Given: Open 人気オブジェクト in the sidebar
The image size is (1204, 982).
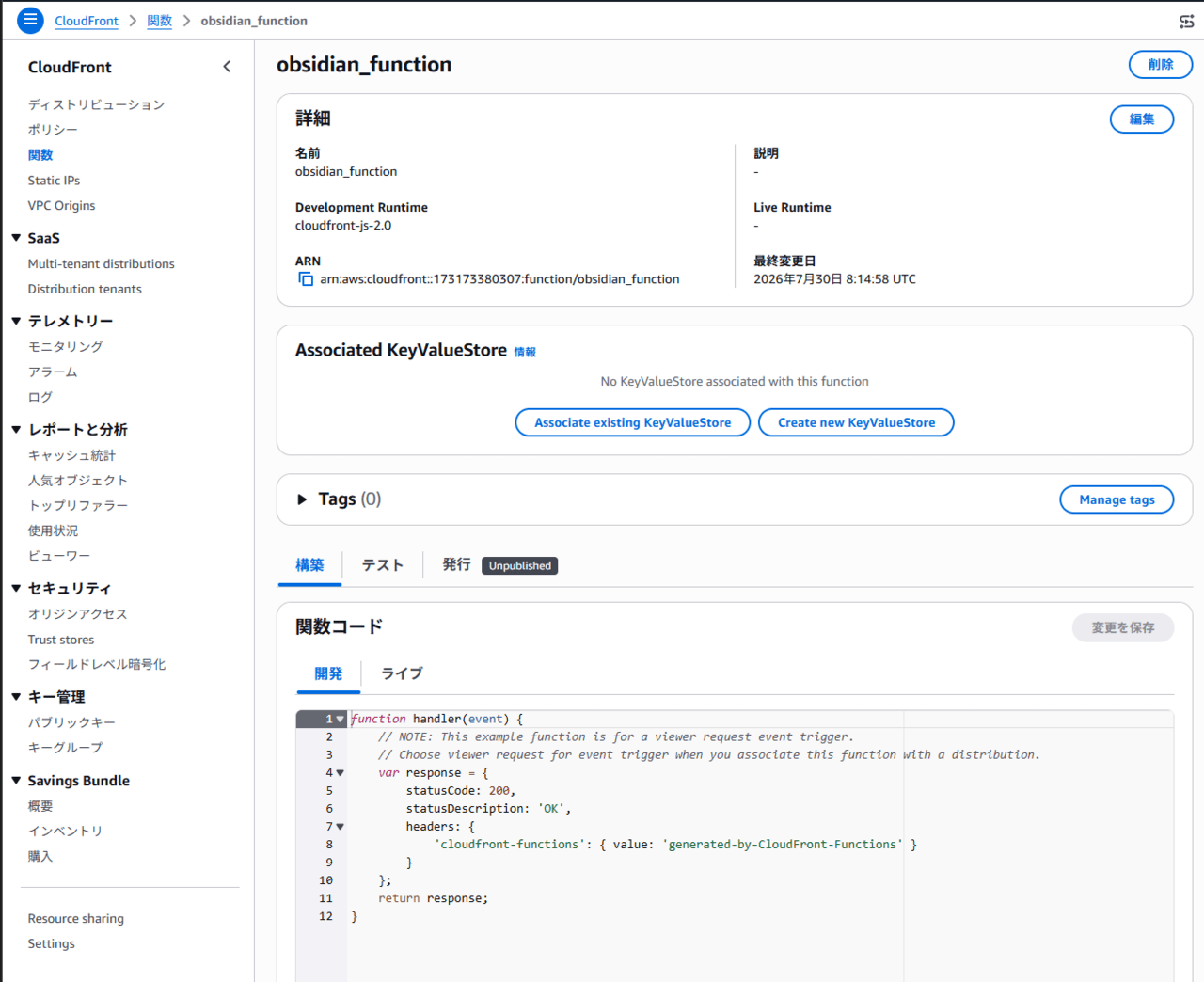Looking at the screenshot, I should [77, 481].
